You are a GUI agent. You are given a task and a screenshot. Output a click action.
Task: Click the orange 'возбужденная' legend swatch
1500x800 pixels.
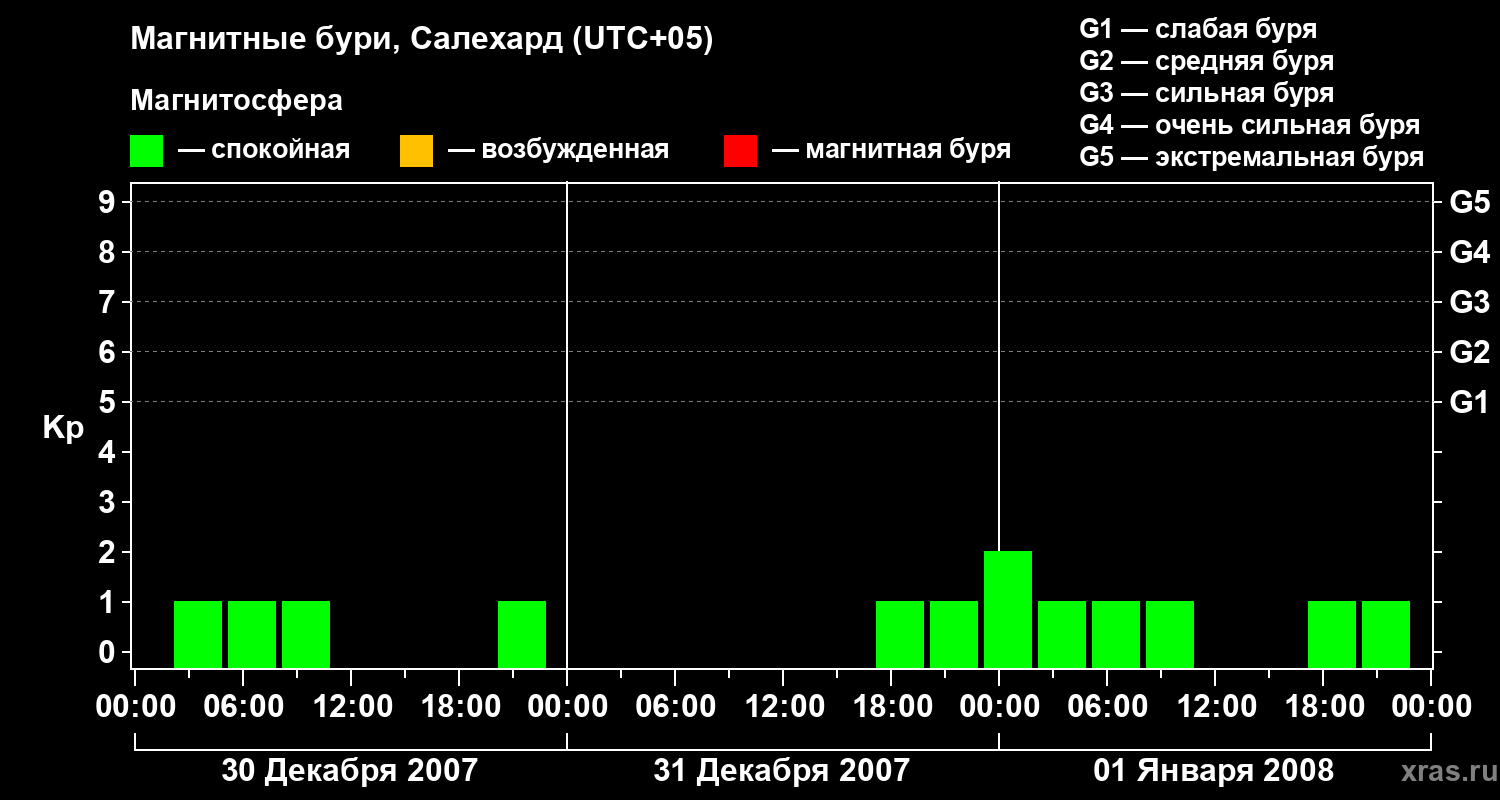416,151
